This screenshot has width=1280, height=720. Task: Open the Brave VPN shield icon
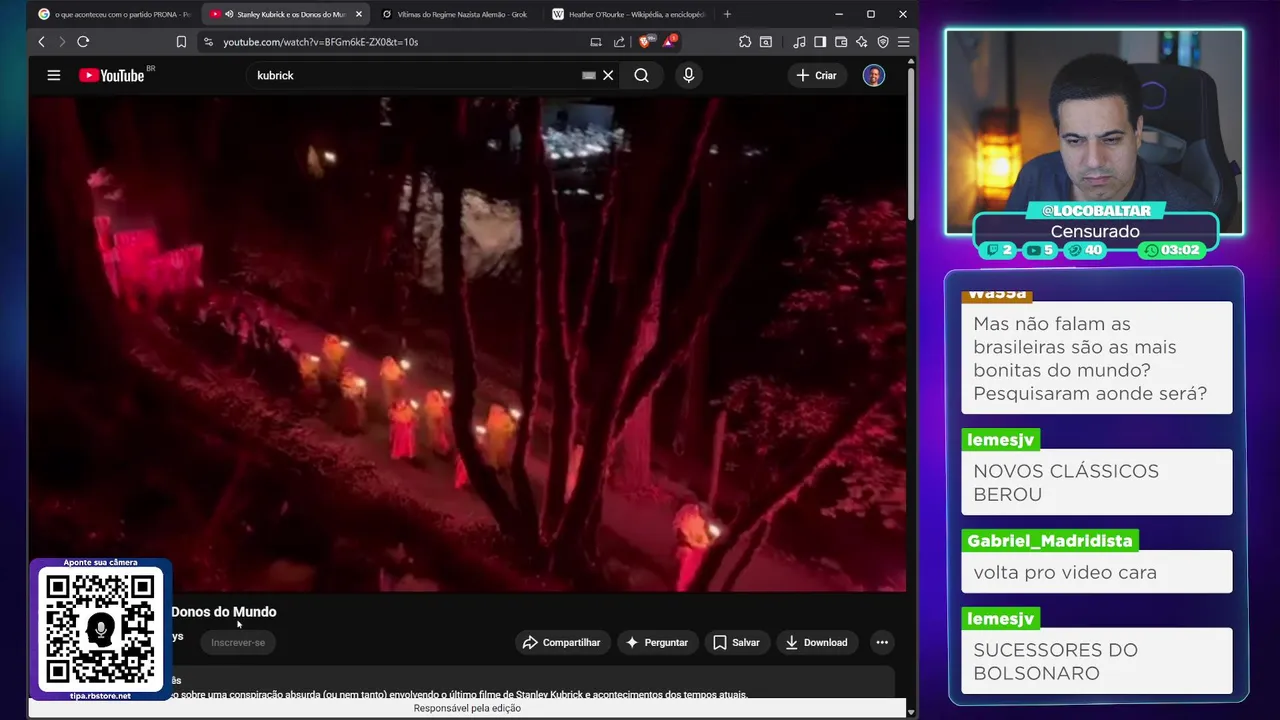883,42
